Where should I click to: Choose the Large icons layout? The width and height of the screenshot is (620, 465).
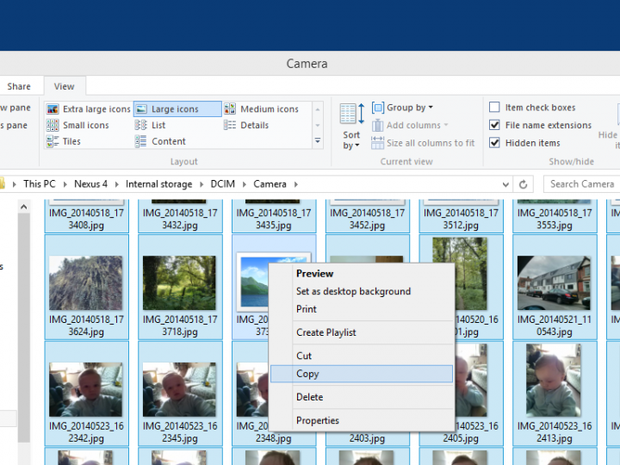(x=177, y=109)
